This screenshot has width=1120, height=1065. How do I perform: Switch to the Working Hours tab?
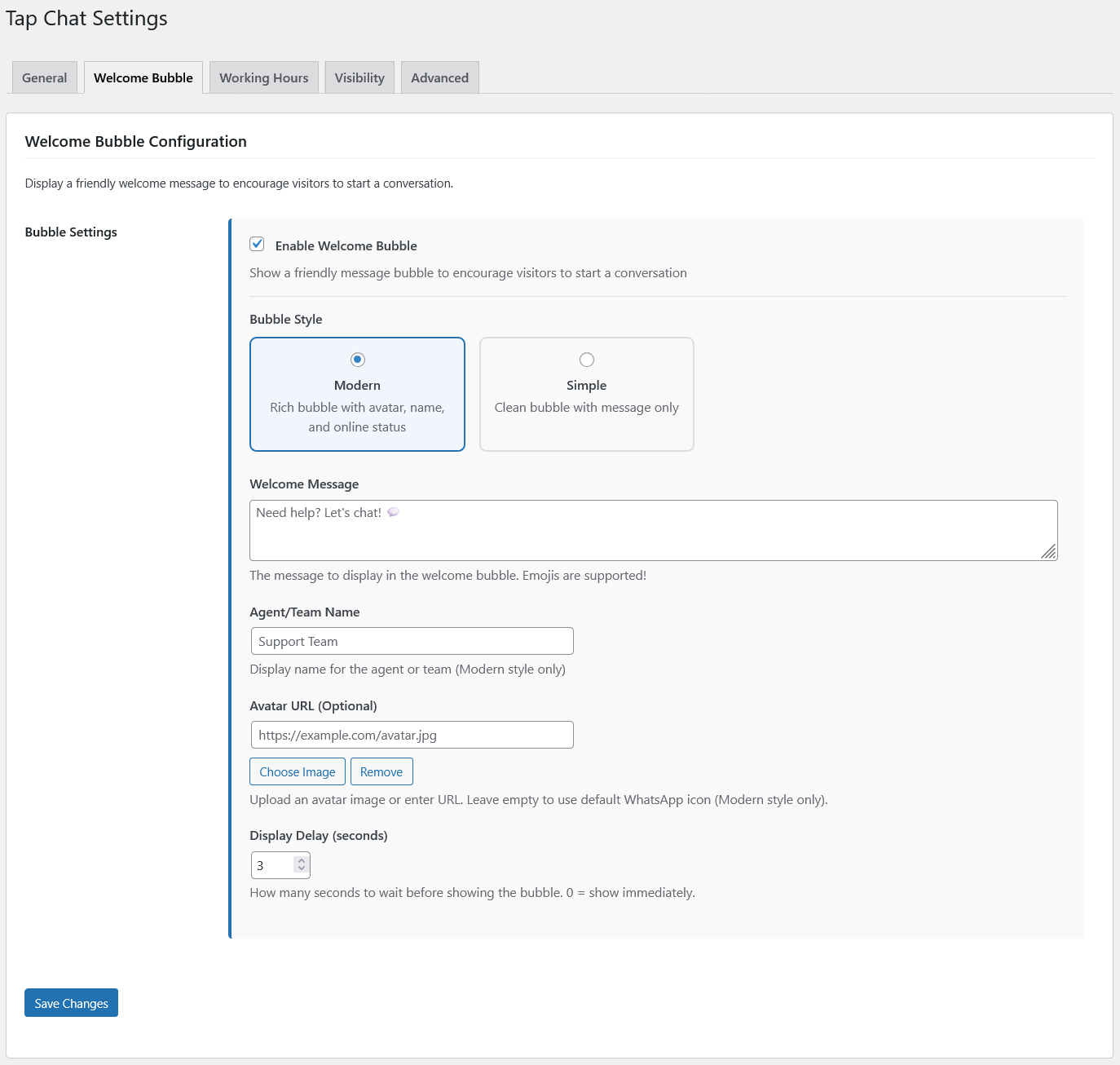click(x=264, y=78)
